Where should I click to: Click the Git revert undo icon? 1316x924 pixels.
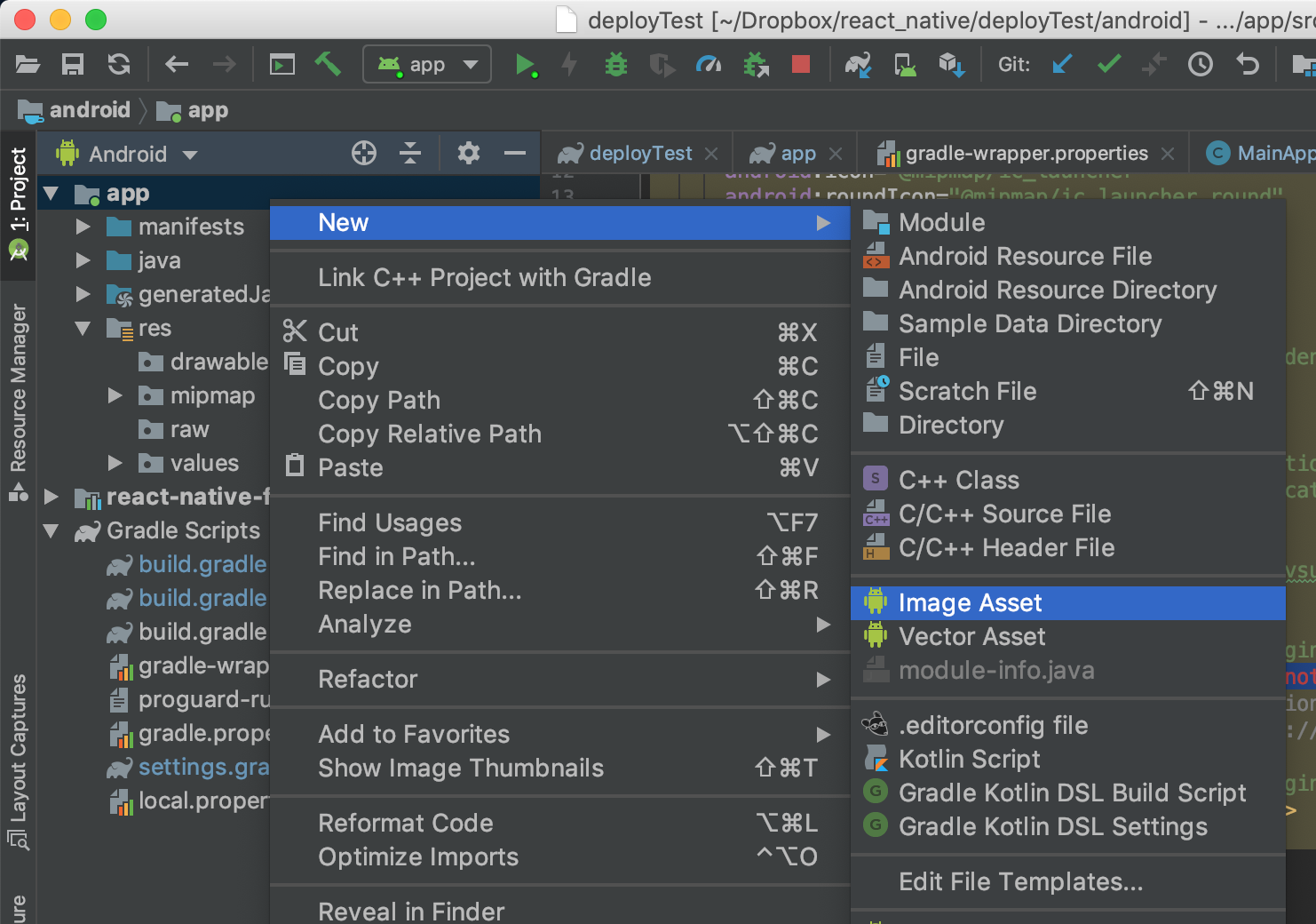(x=1248, y=64)
